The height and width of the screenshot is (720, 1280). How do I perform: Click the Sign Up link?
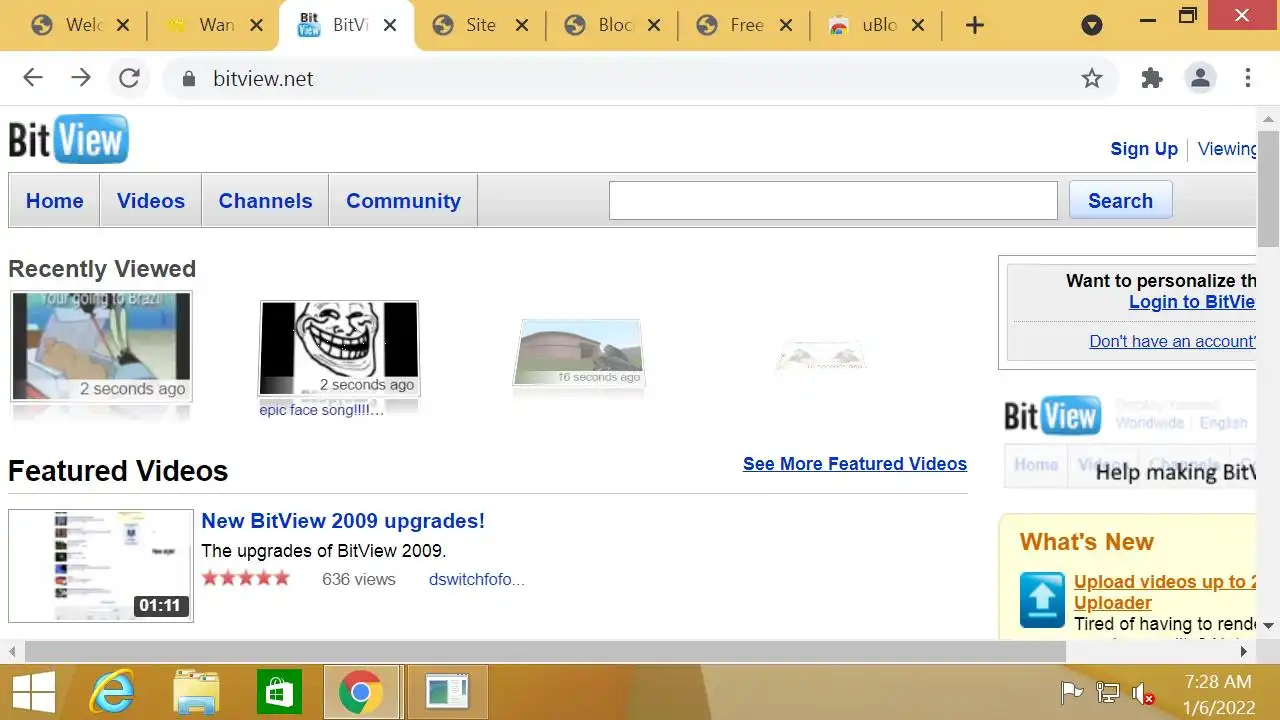(1144, 149)
